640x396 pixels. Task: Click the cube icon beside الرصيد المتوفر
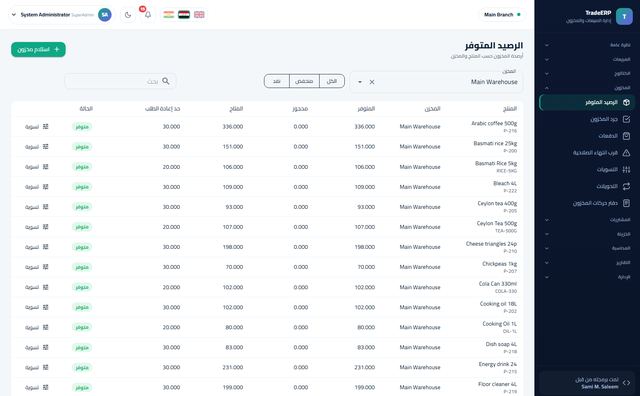626,102
